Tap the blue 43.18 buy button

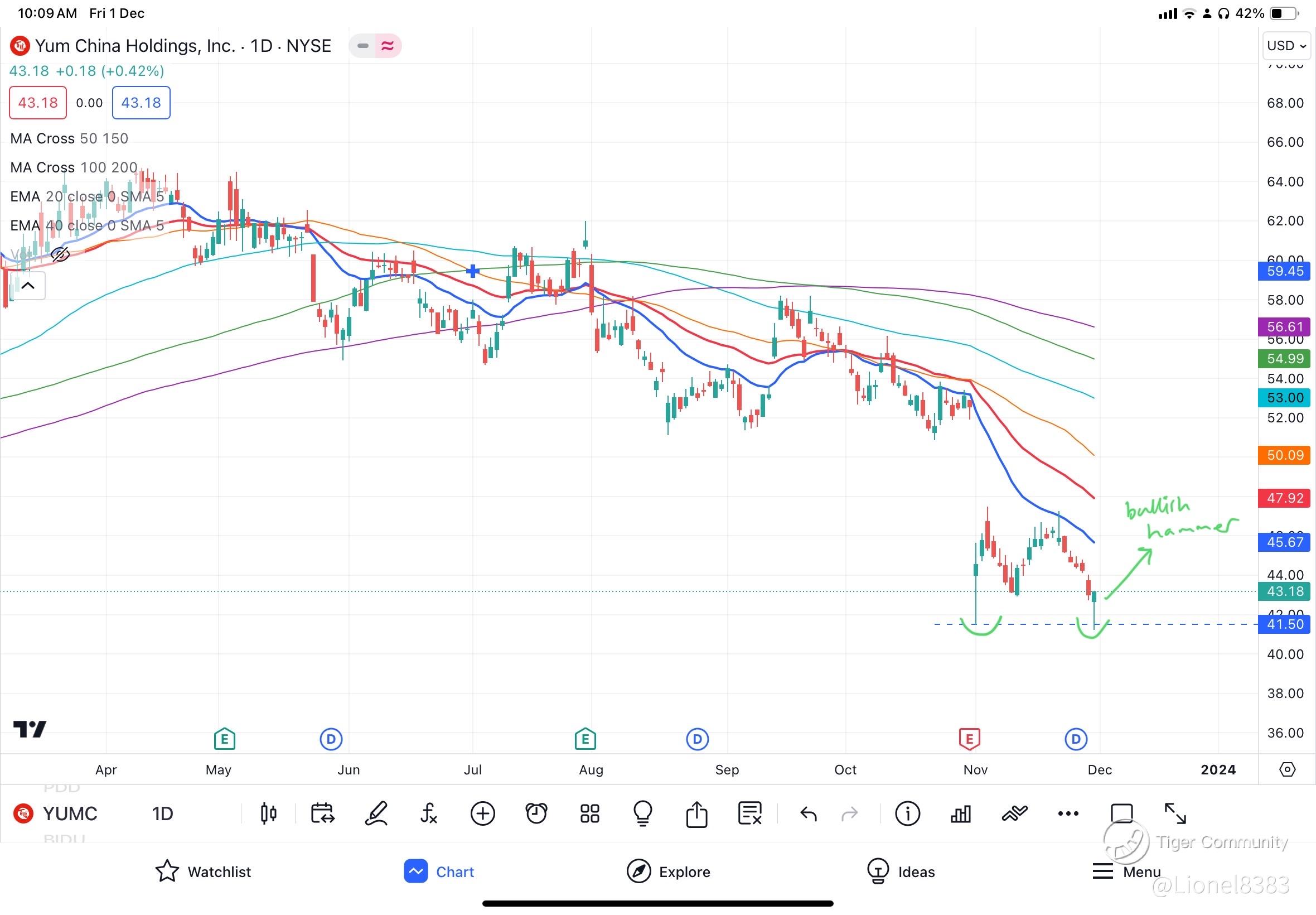click(x=141, y=103)
